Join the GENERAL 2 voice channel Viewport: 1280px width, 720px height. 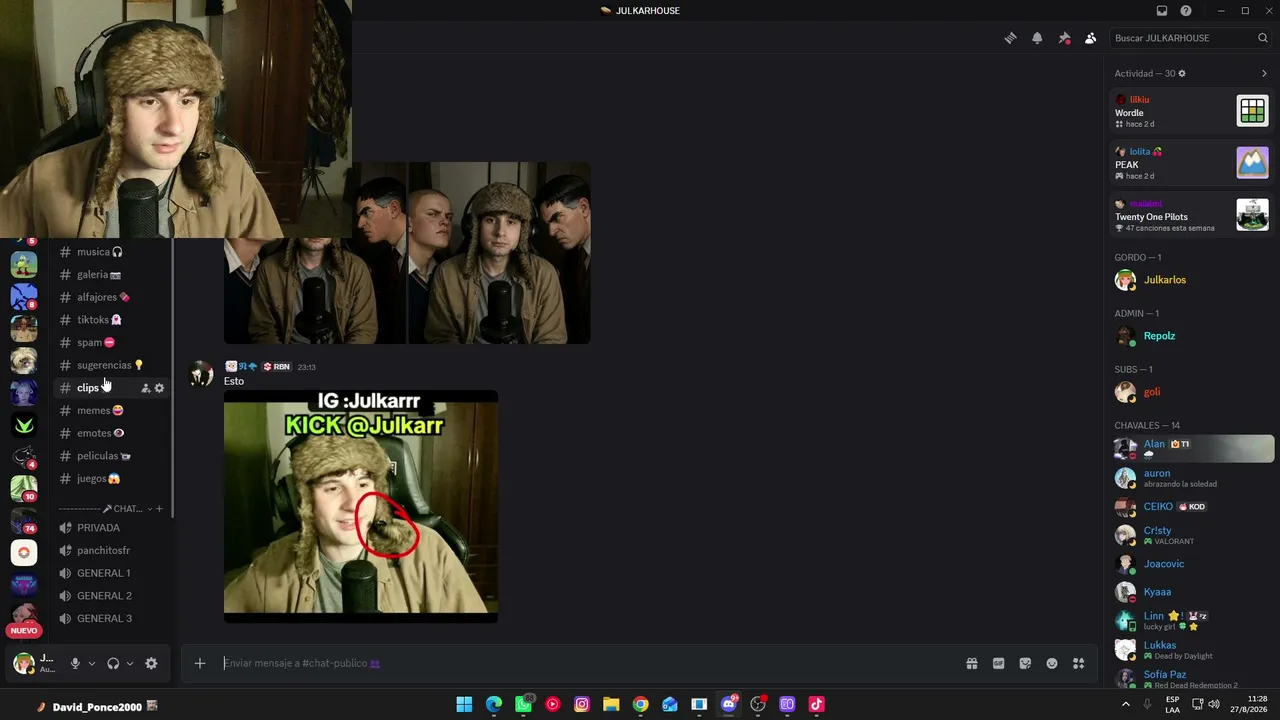tap(111, 596)
